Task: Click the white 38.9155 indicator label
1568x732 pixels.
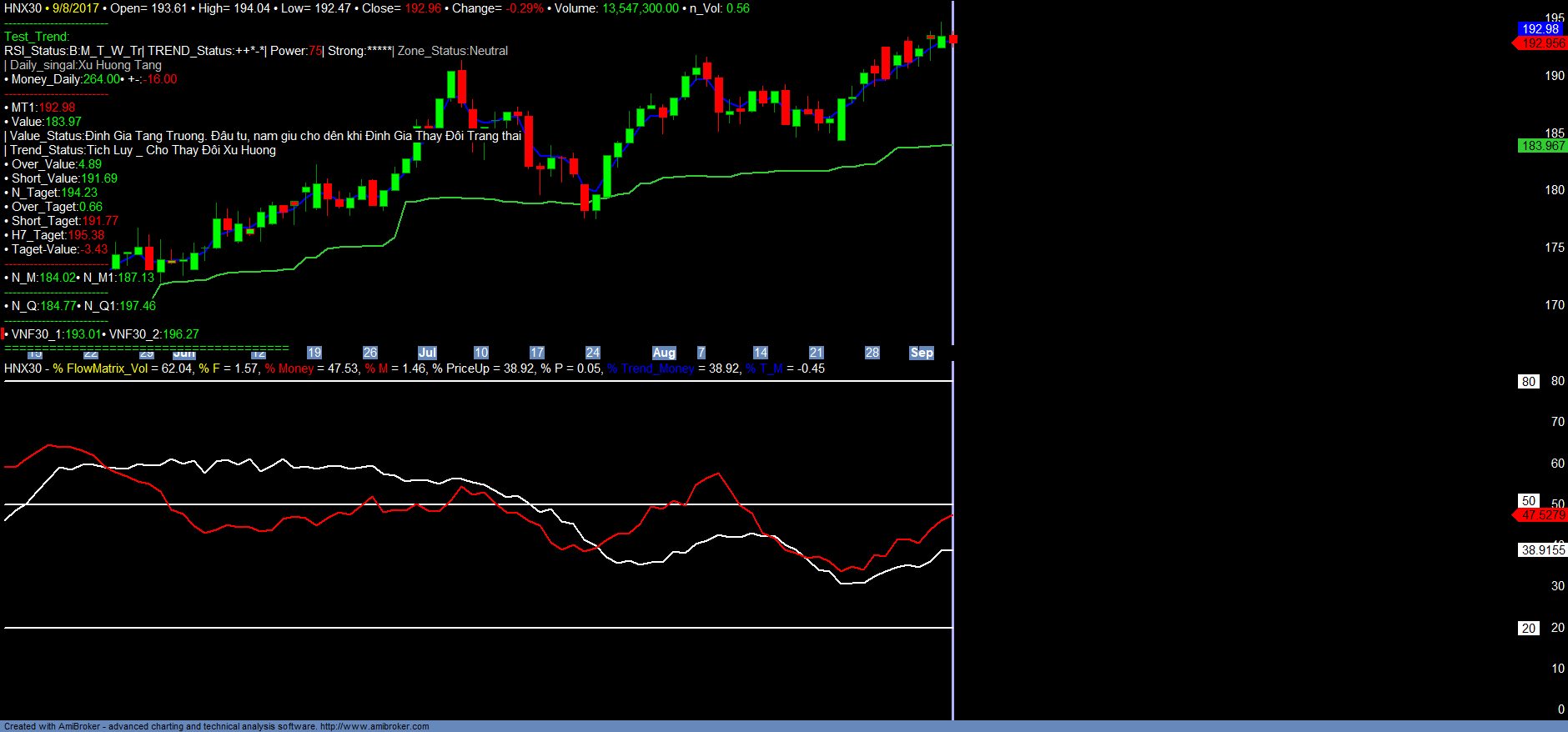Action: coord(1543,550)
